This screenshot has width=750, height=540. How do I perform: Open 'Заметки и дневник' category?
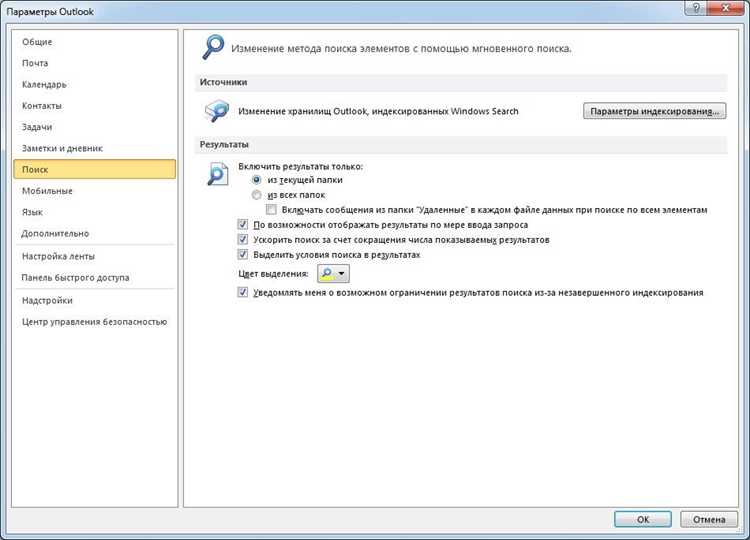click(95, 148)
